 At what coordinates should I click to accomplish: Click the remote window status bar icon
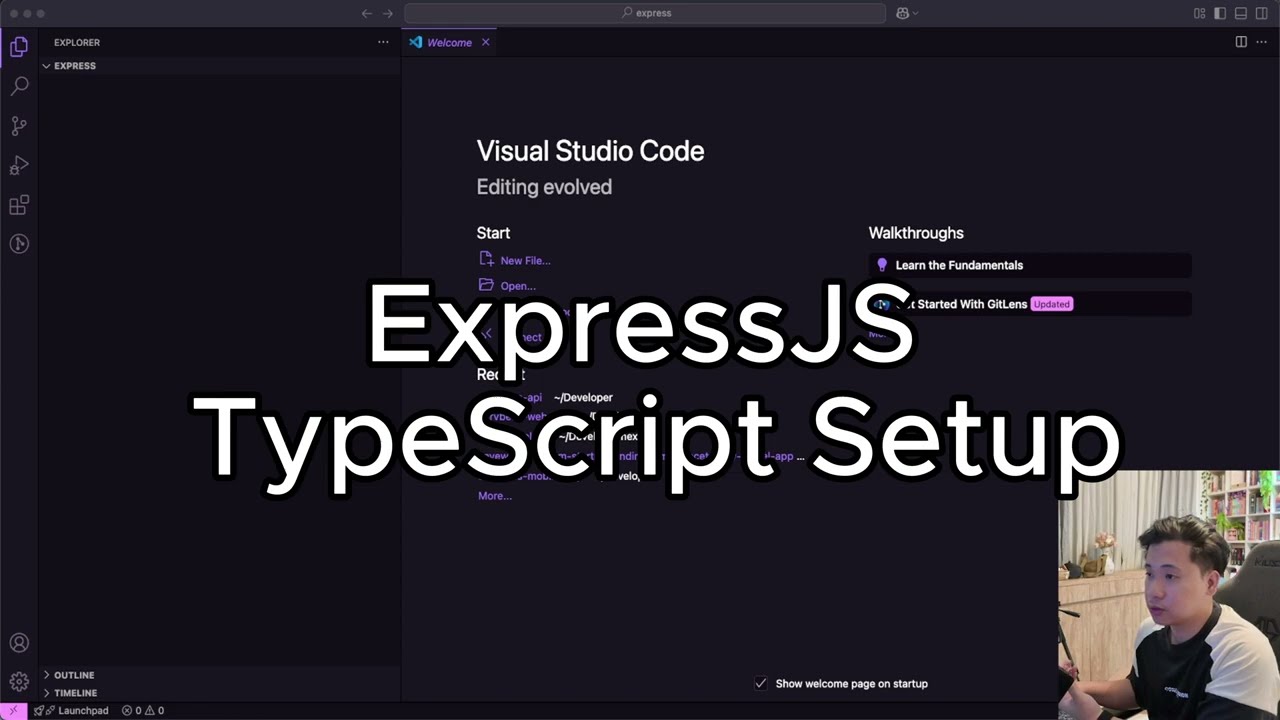coord(13,710)
